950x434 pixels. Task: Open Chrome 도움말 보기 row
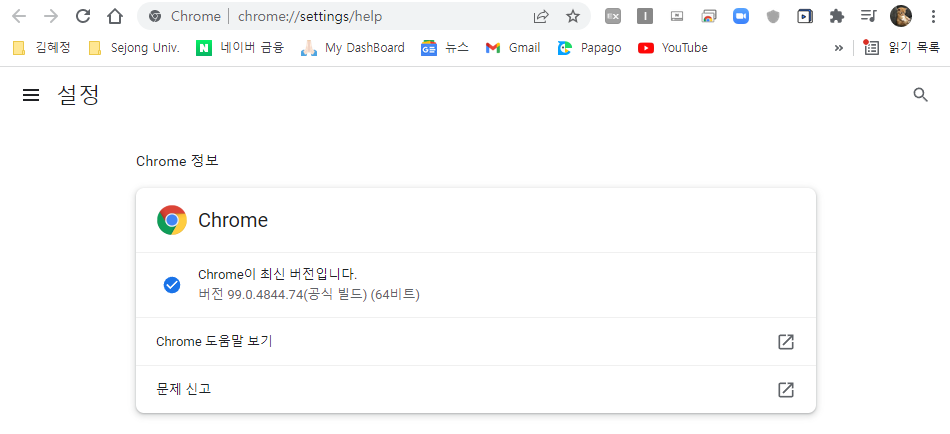476,341
